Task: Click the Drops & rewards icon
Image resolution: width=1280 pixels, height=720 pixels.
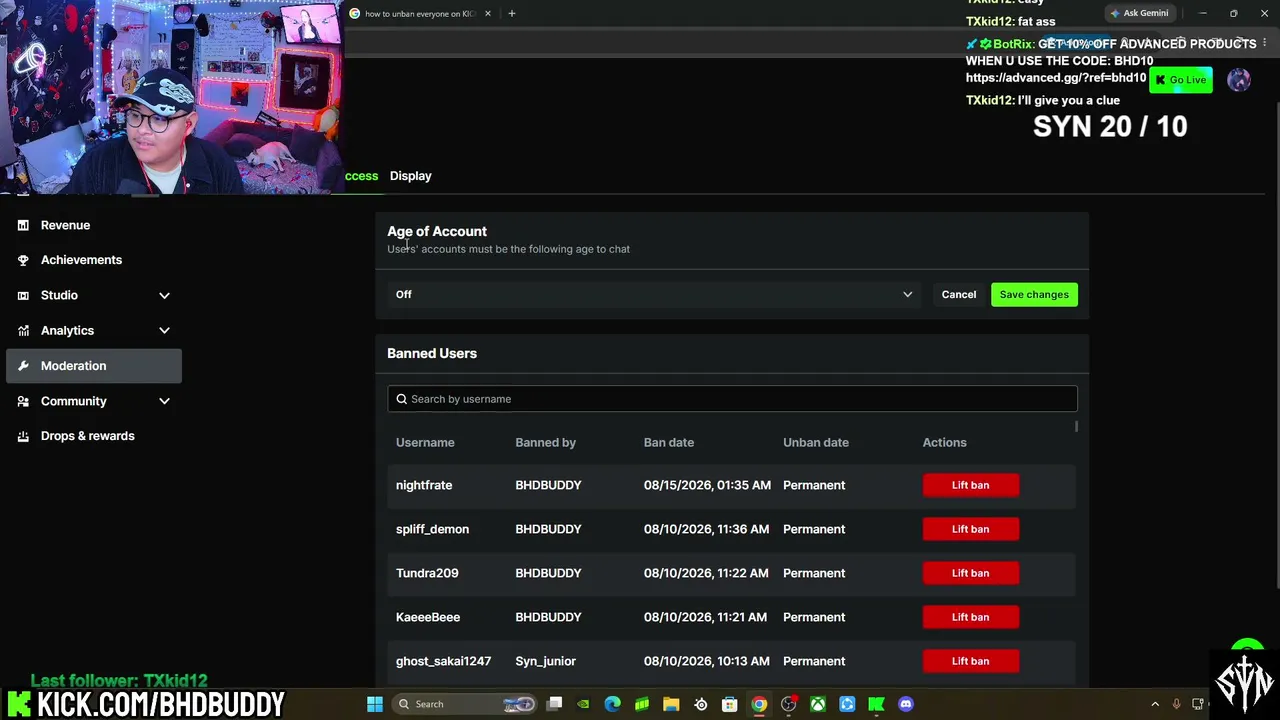Action: 23,436
